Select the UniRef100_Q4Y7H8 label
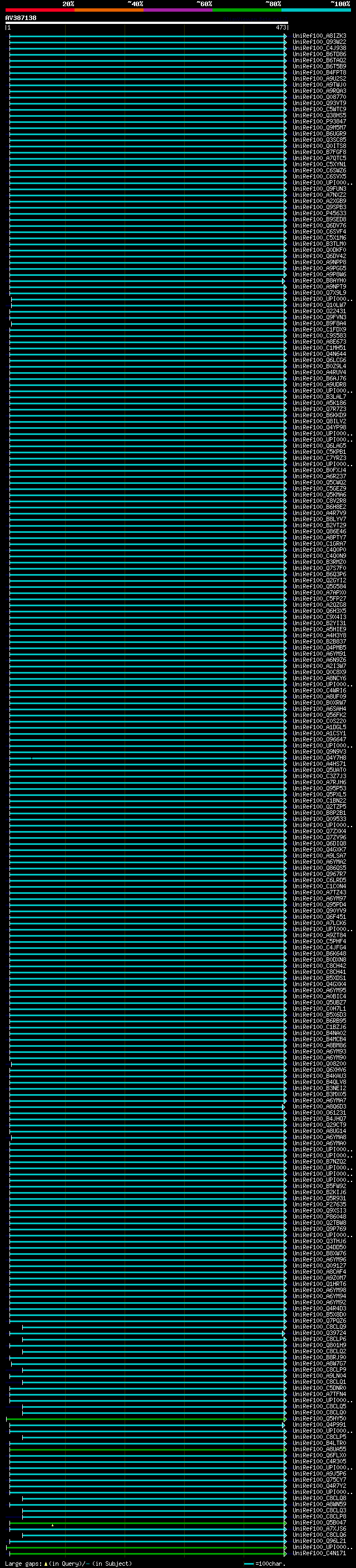356x1568 pixels. point(319,757)
